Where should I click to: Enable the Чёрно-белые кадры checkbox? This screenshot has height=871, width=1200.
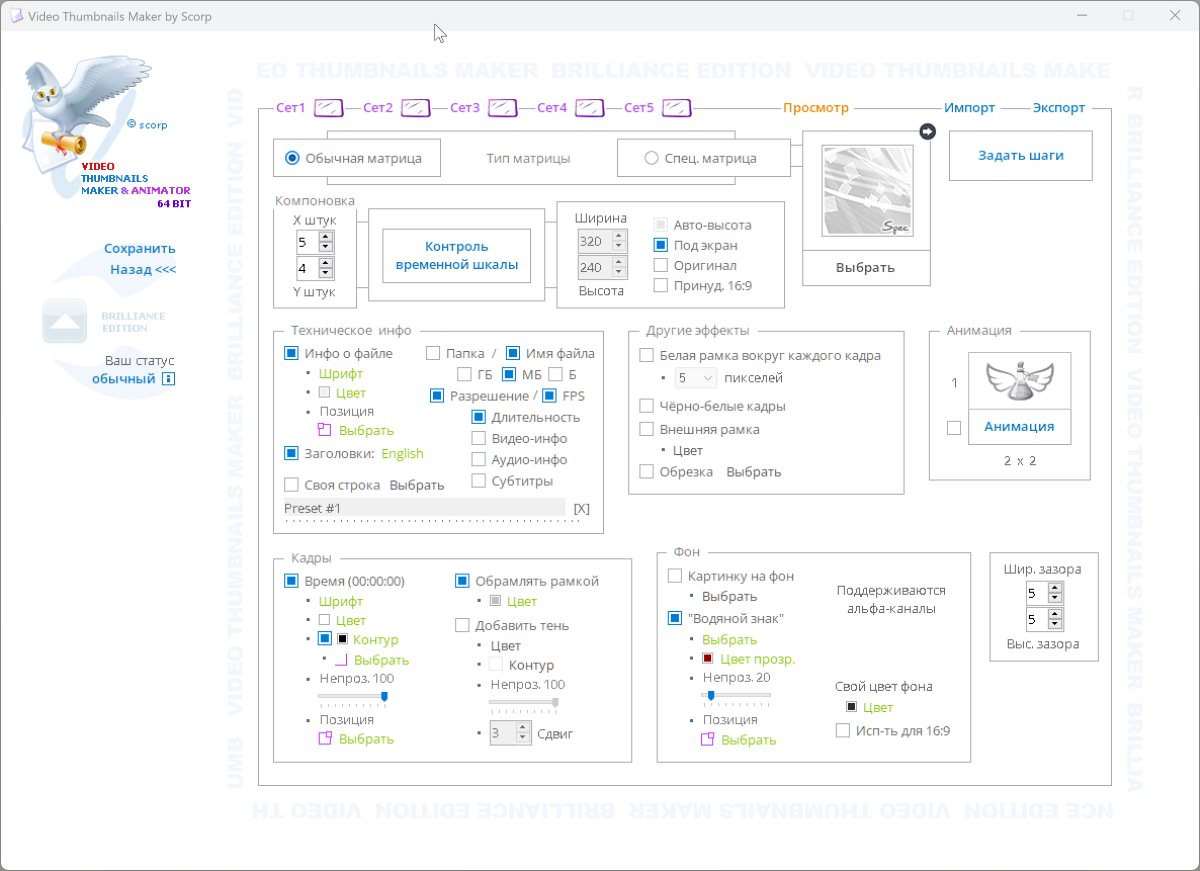[647, 406]
